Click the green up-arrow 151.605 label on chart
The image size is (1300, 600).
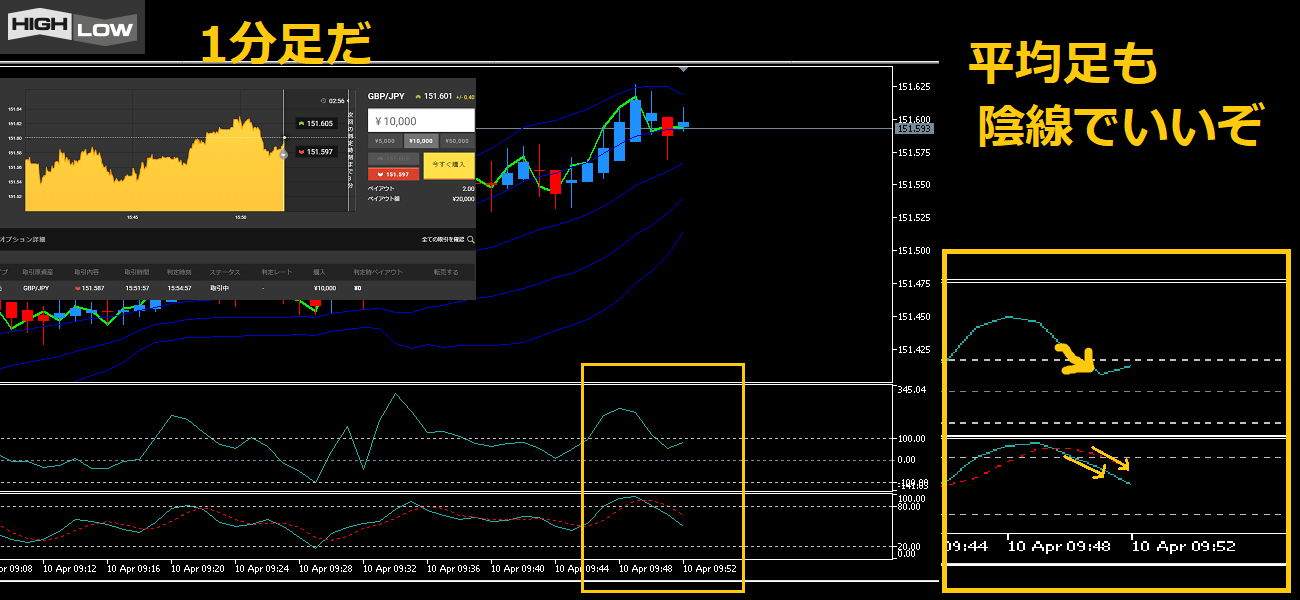click(315, 123)
